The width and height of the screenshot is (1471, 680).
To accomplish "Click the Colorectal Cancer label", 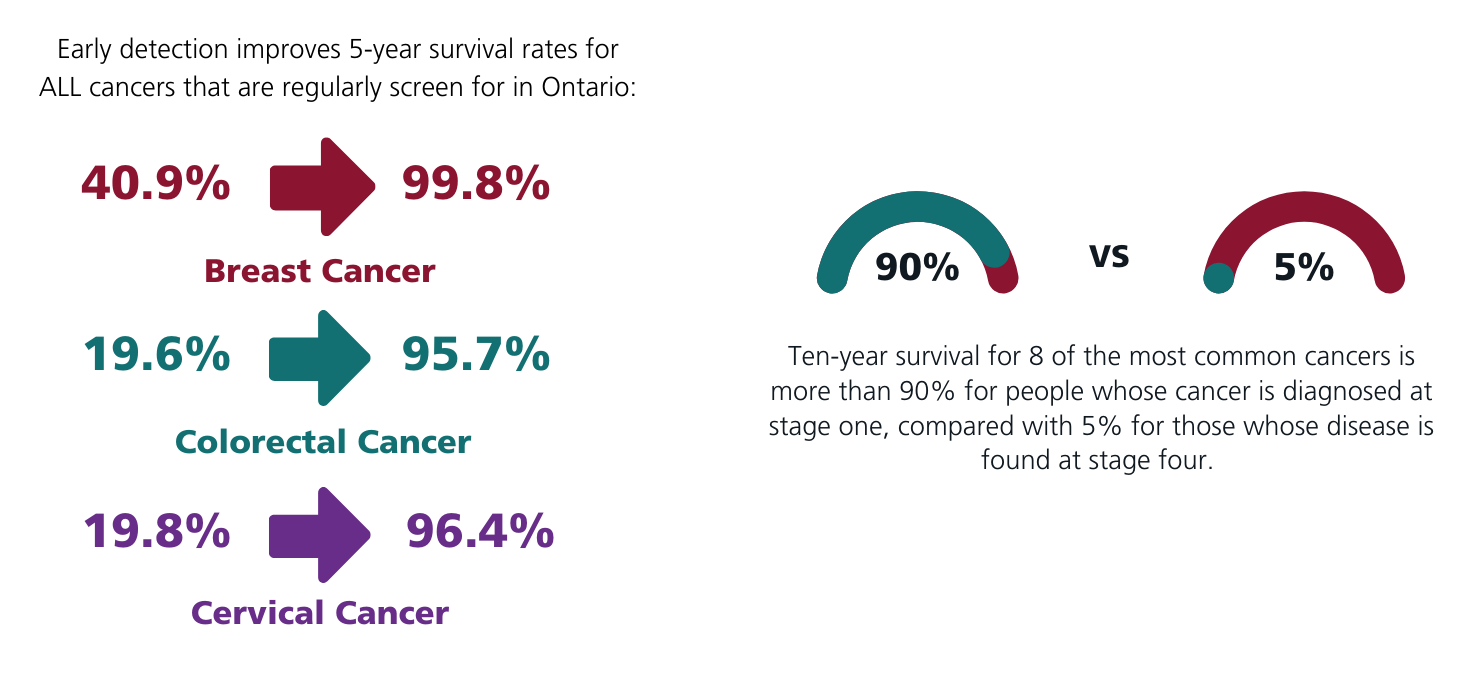I will [322, 442].
